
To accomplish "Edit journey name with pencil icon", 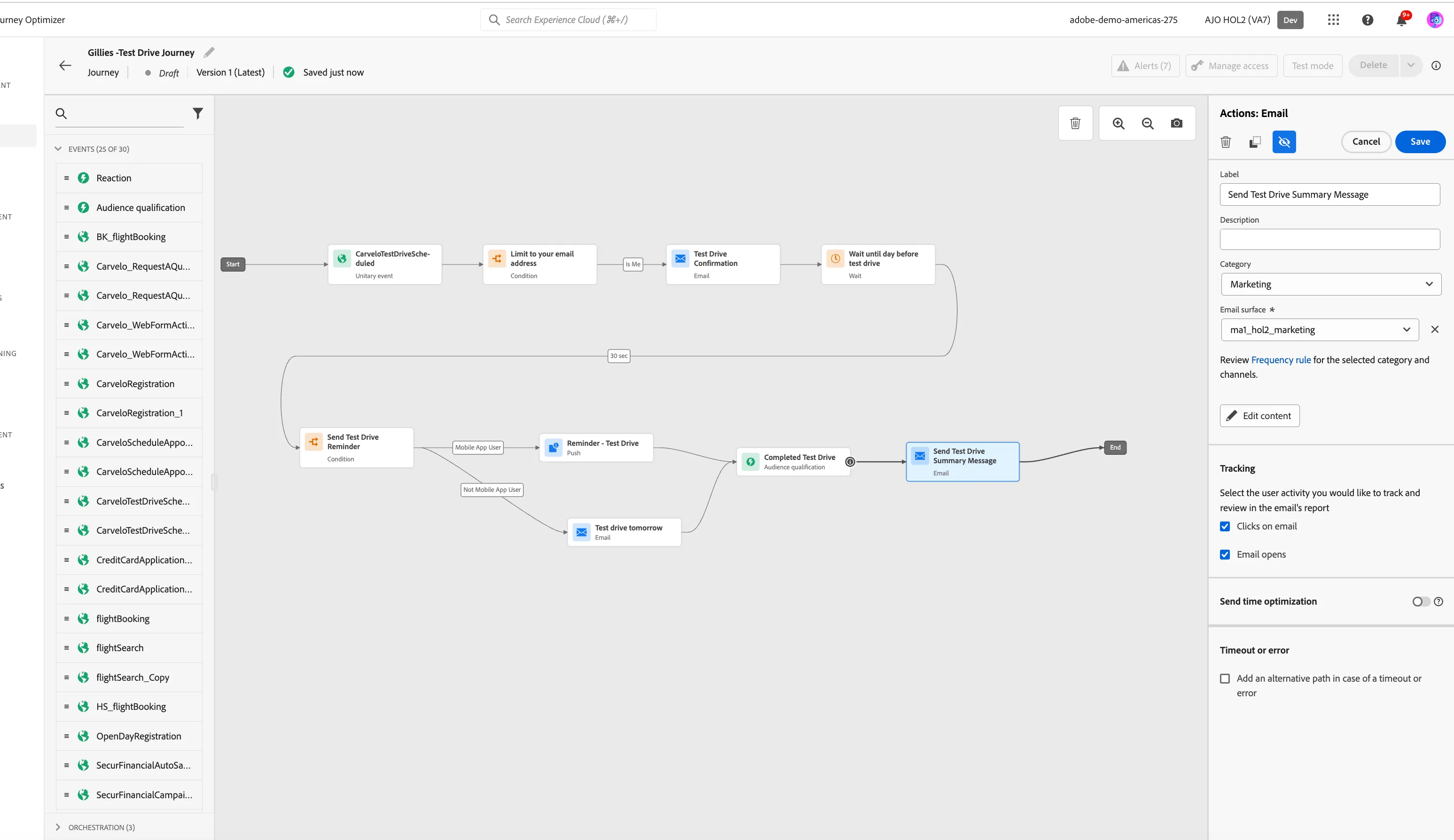I will point(209,53).
